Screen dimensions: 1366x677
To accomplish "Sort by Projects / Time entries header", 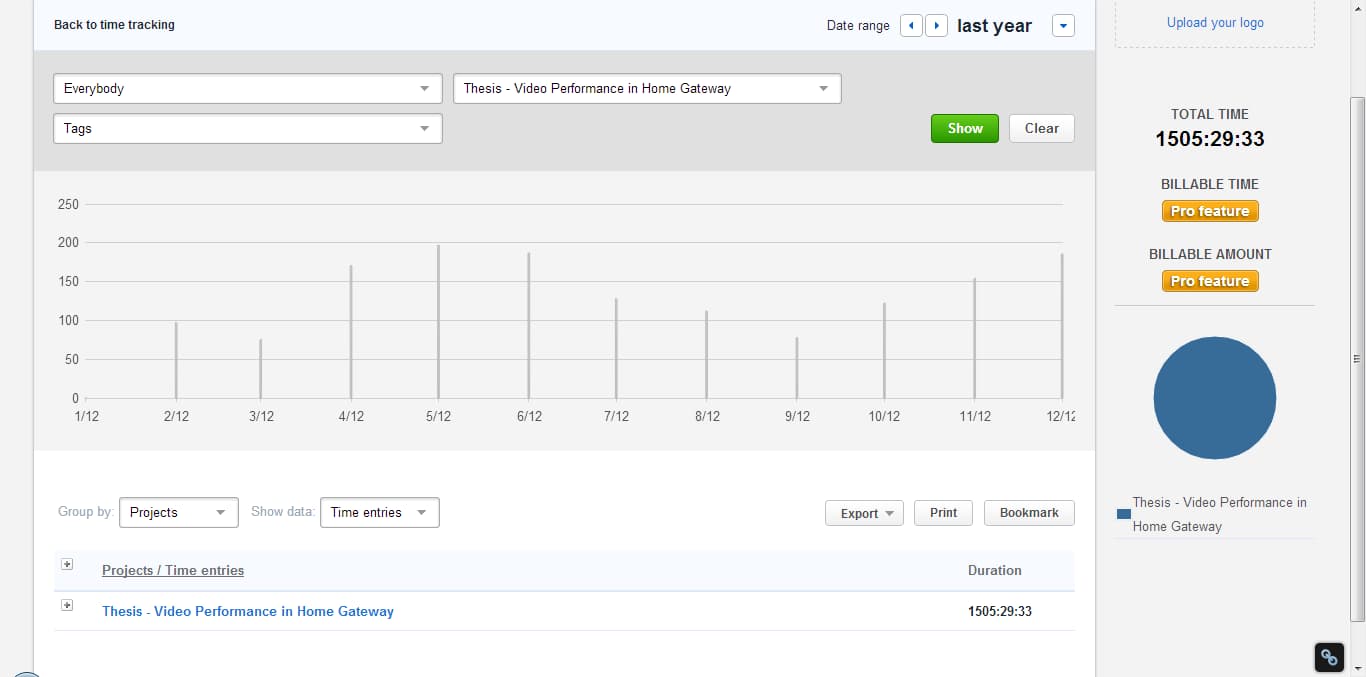I will tap(173, 570).
